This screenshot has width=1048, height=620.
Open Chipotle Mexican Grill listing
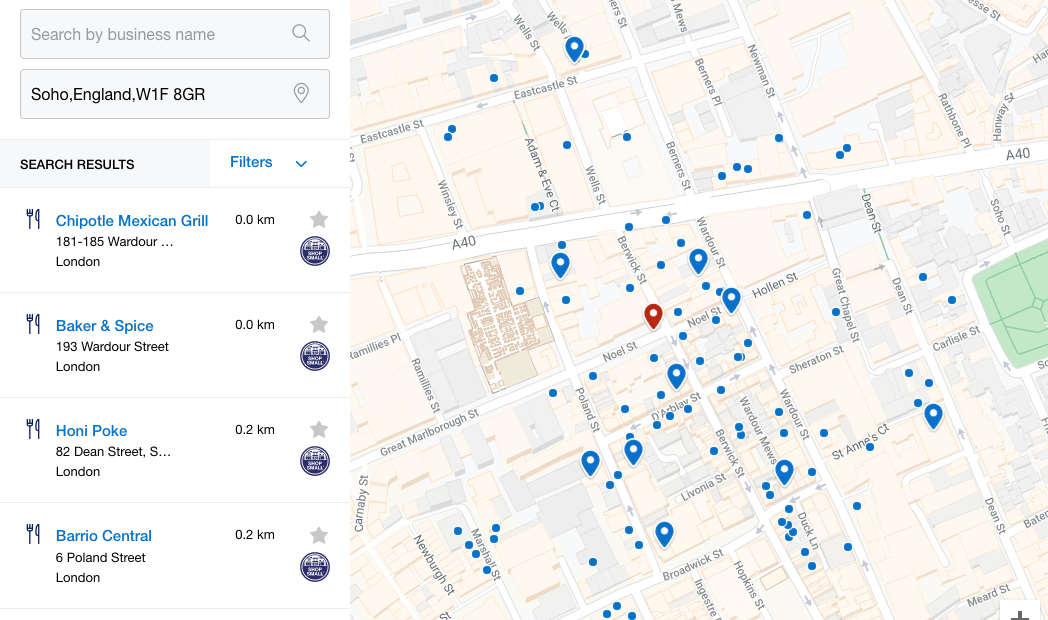coord(132,221)
